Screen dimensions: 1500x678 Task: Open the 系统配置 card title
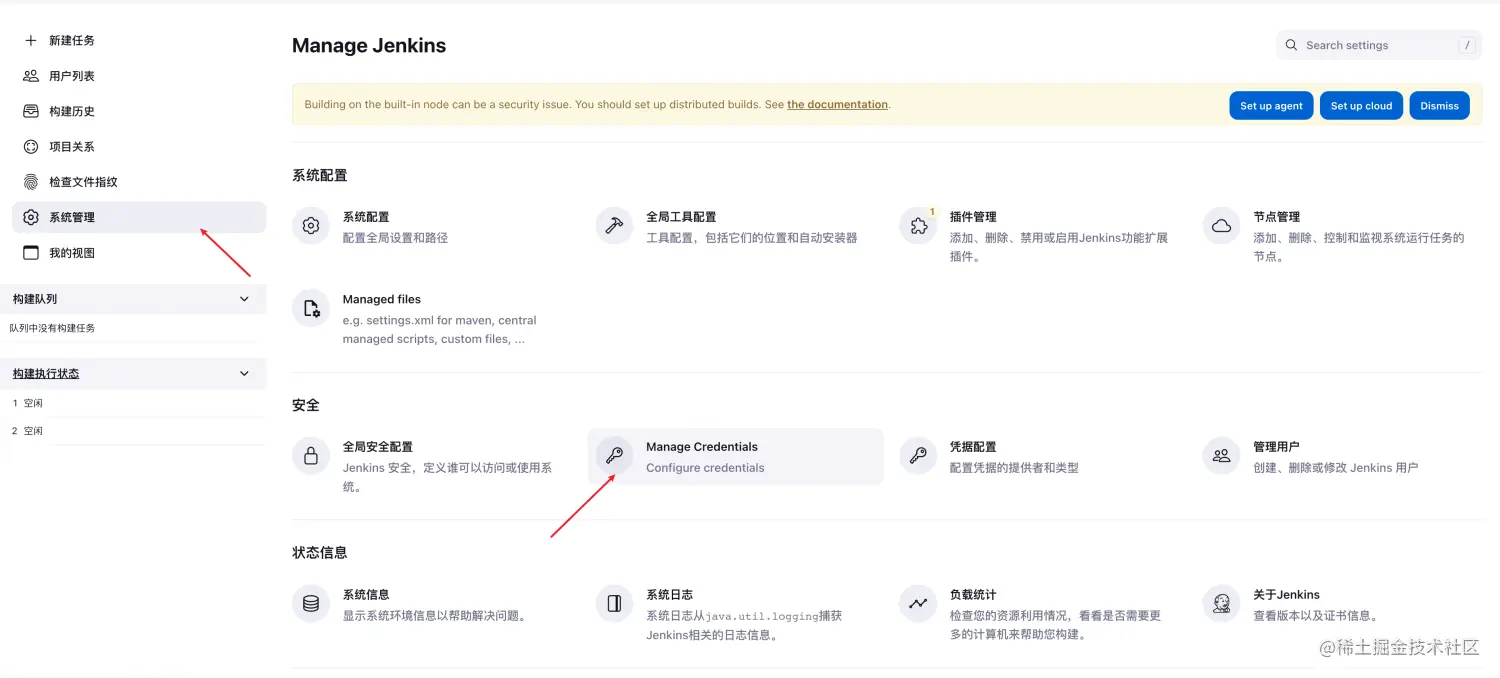[x=366, y=217]
